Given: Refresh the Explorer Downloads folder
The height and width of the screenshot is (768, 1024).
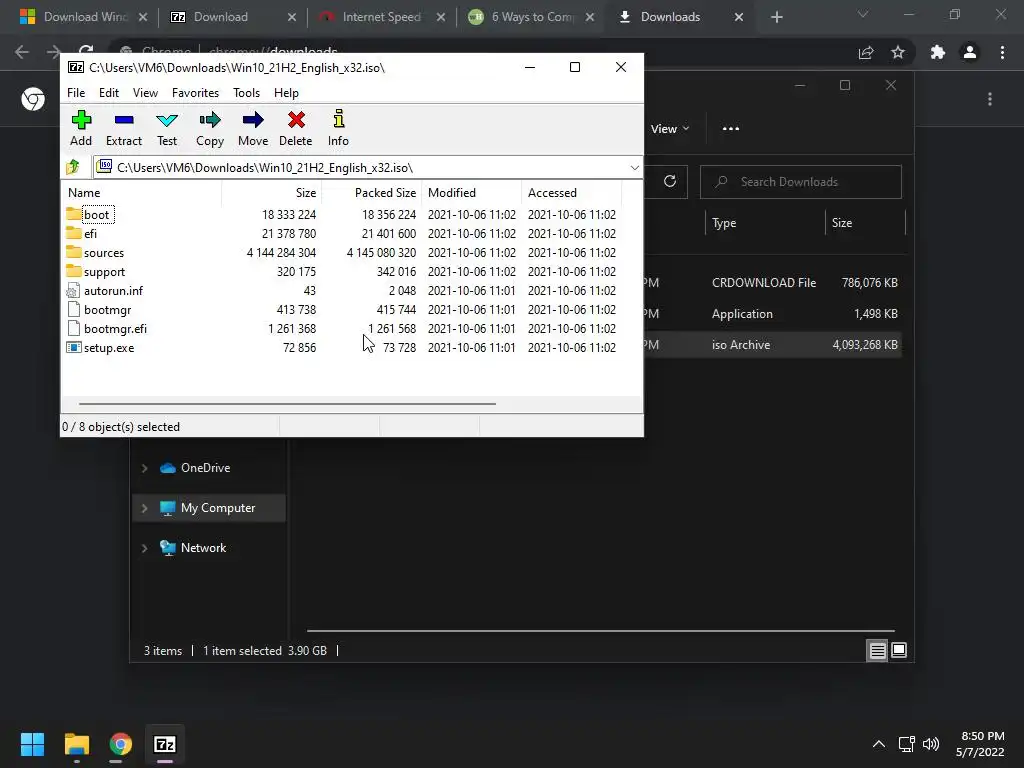Looking at the screenshot, I should click(x=669, y=181).
